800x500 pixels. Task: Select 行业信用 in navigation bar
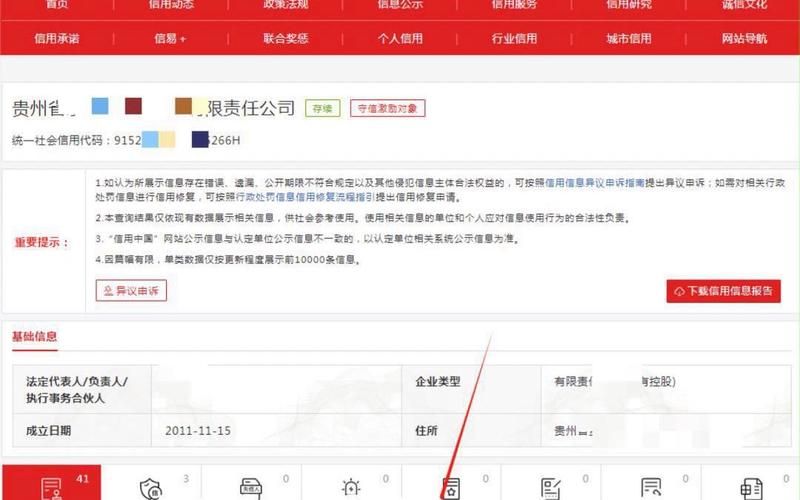514,38
